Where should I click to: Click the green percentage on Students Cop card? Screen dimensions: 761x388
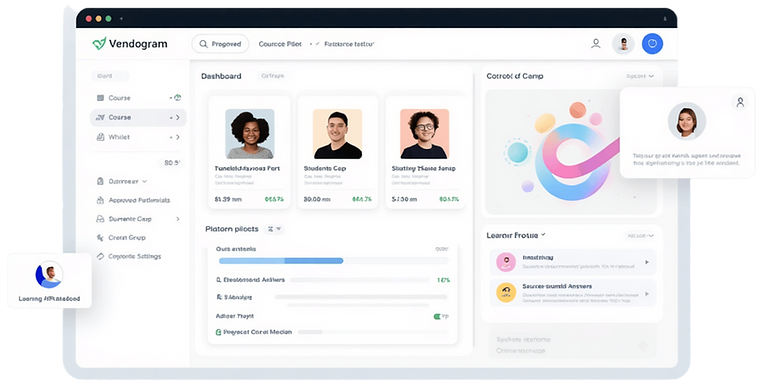(362, 199)
